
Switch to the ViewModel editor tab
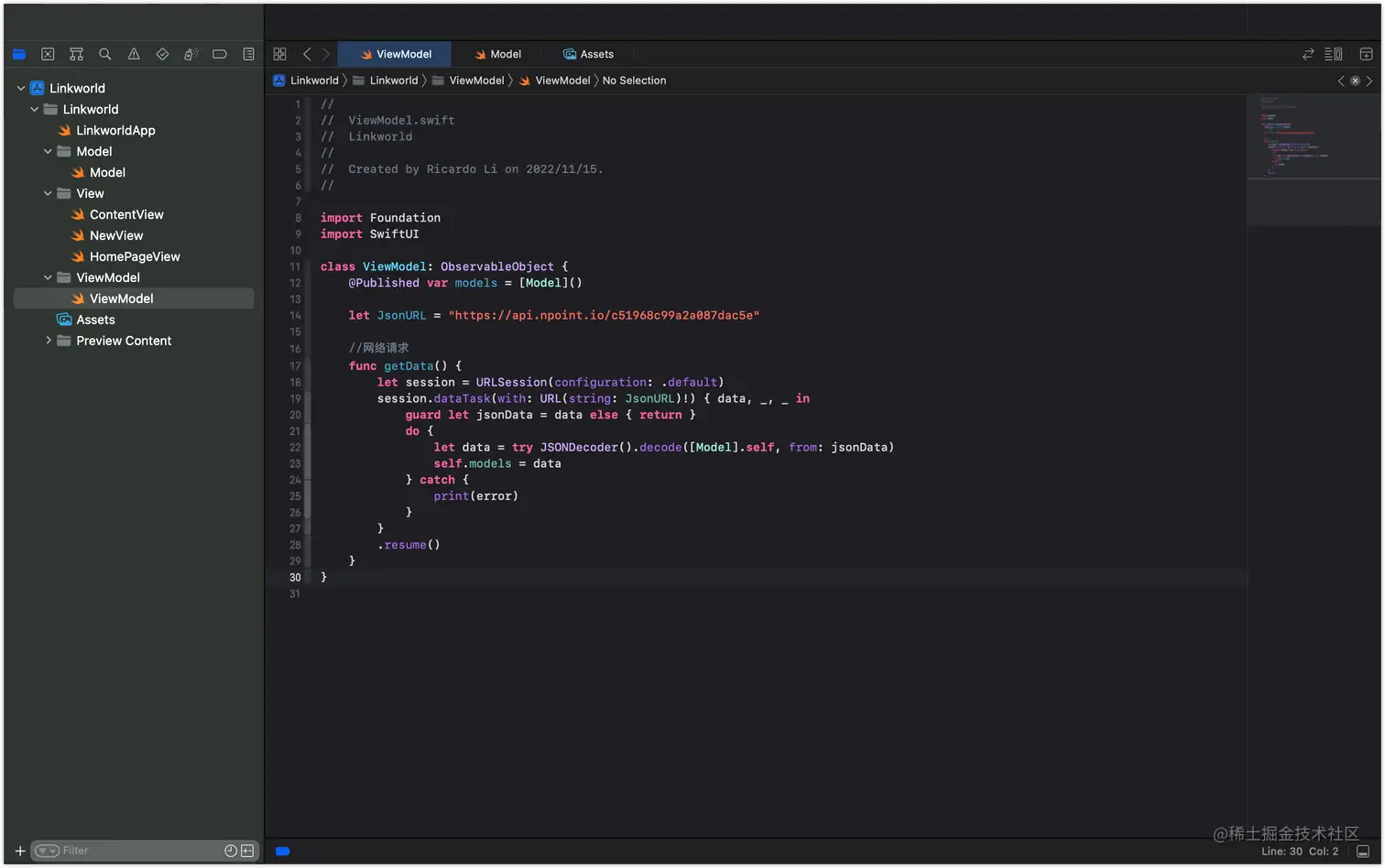click(395, 54)
